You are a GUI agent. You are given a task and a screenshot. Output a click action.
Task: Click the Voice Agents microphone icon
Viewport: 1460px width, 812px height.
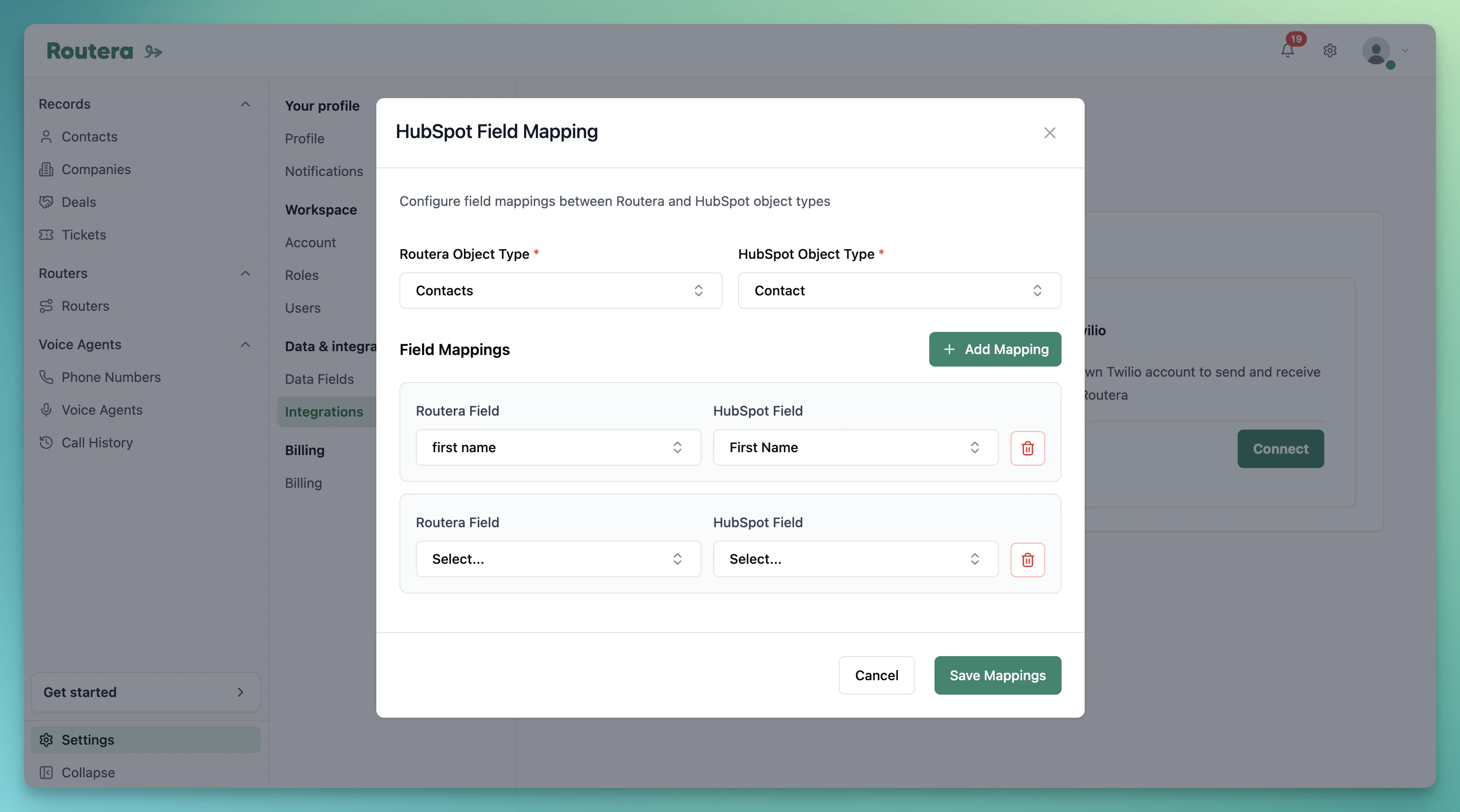47,410
